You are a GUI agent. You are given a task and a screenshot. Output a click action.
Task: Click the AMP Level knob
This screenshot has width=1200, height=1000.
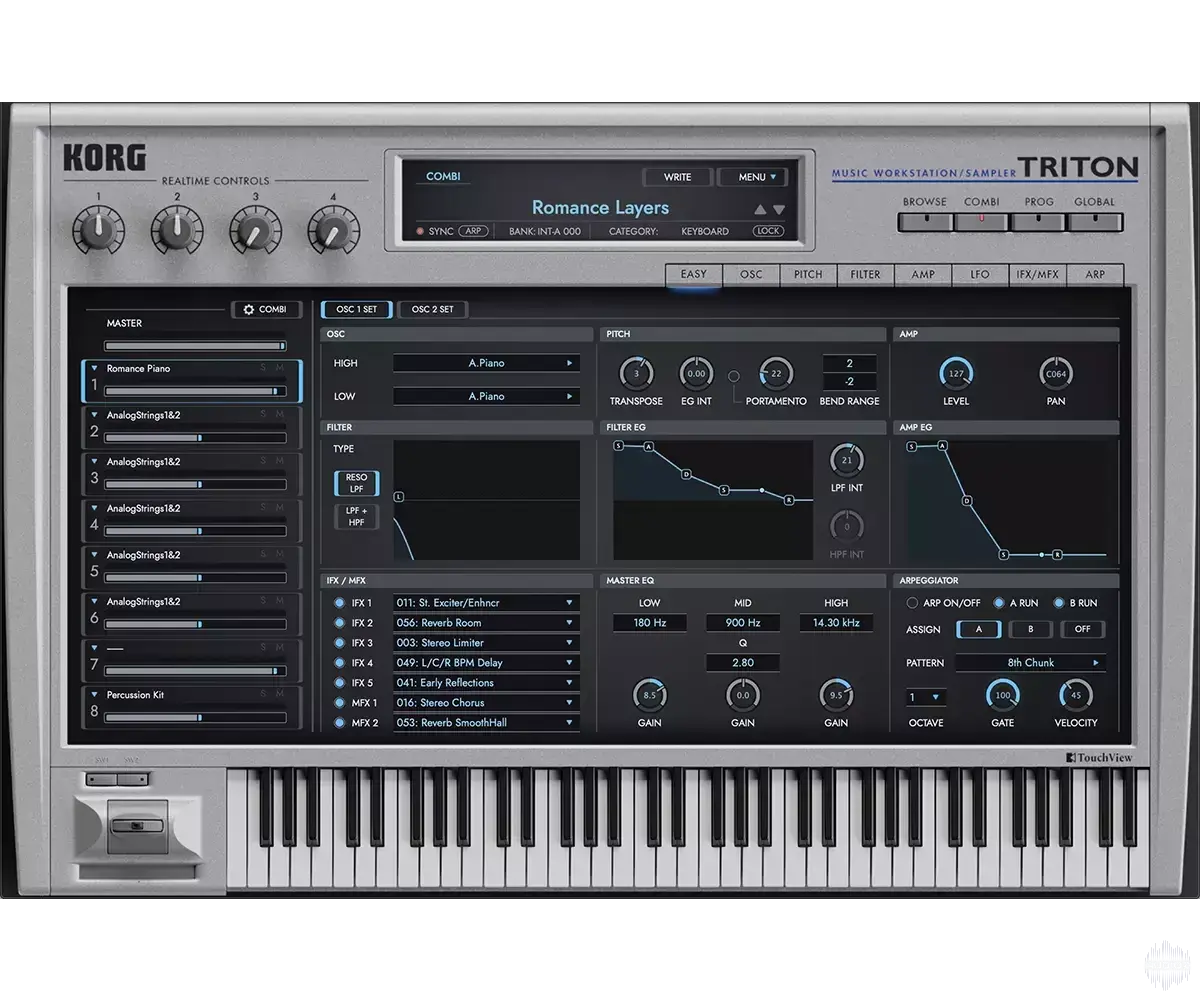[956, 374]
